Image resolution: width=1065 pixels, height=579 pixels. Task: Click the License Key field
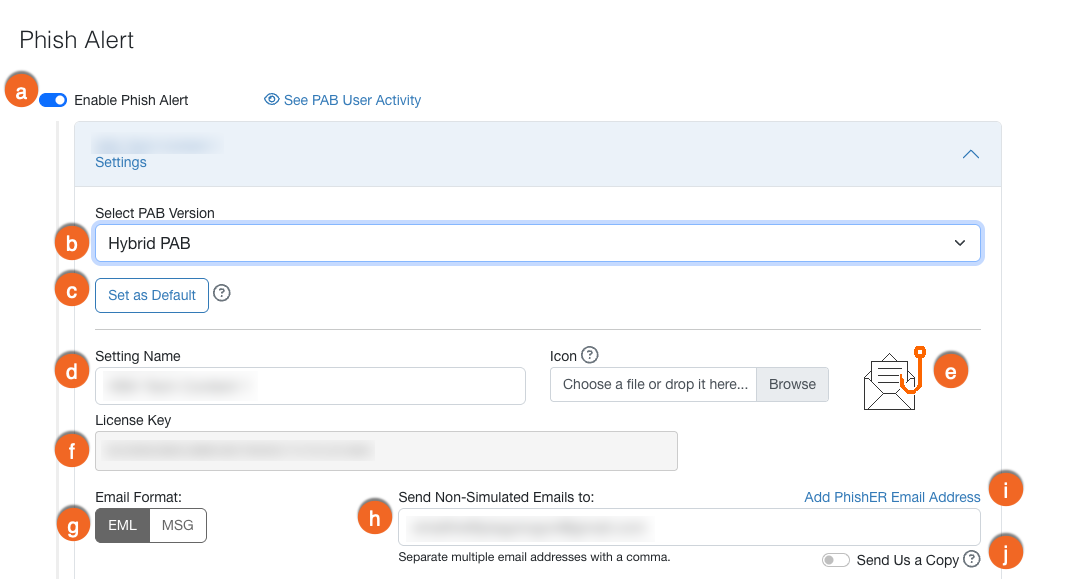pyautogui.click(x=386, y=451)
